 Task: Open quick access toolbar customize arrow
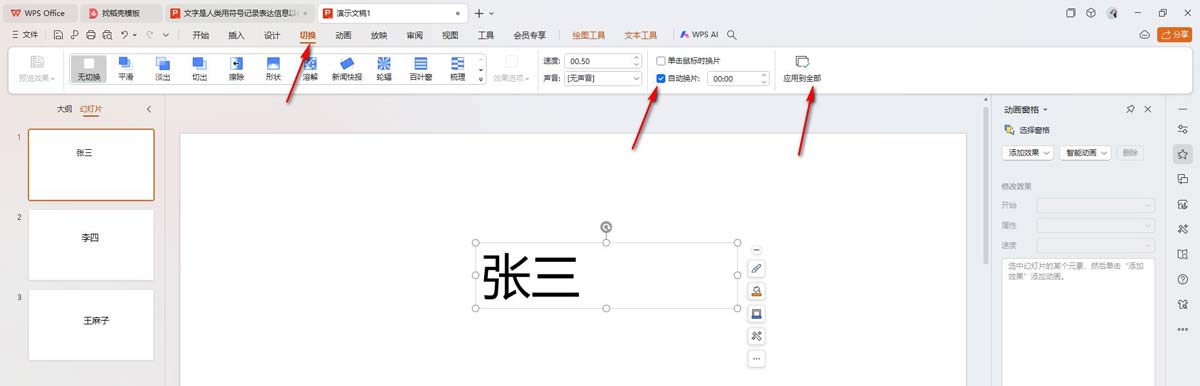click(x=165, y=34)
